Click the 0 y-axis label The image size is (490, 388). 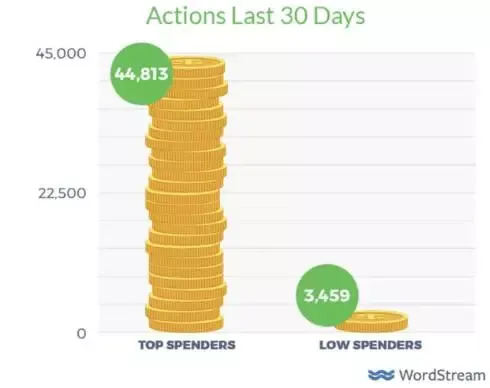click(x=81, y=333)
